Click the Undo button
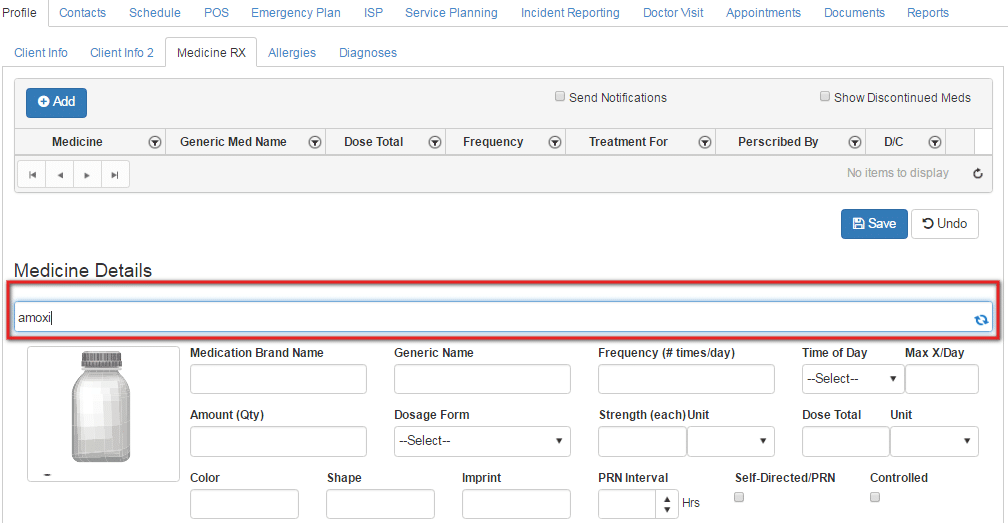1008x523 pixels. 944,224
